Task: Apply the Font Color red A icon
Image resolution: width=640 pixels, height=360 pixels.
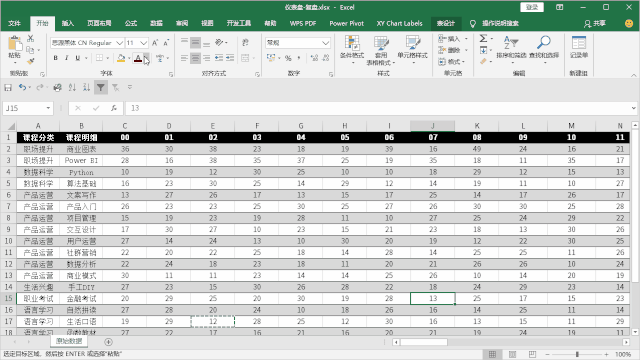Action: (x=138, y=58)
